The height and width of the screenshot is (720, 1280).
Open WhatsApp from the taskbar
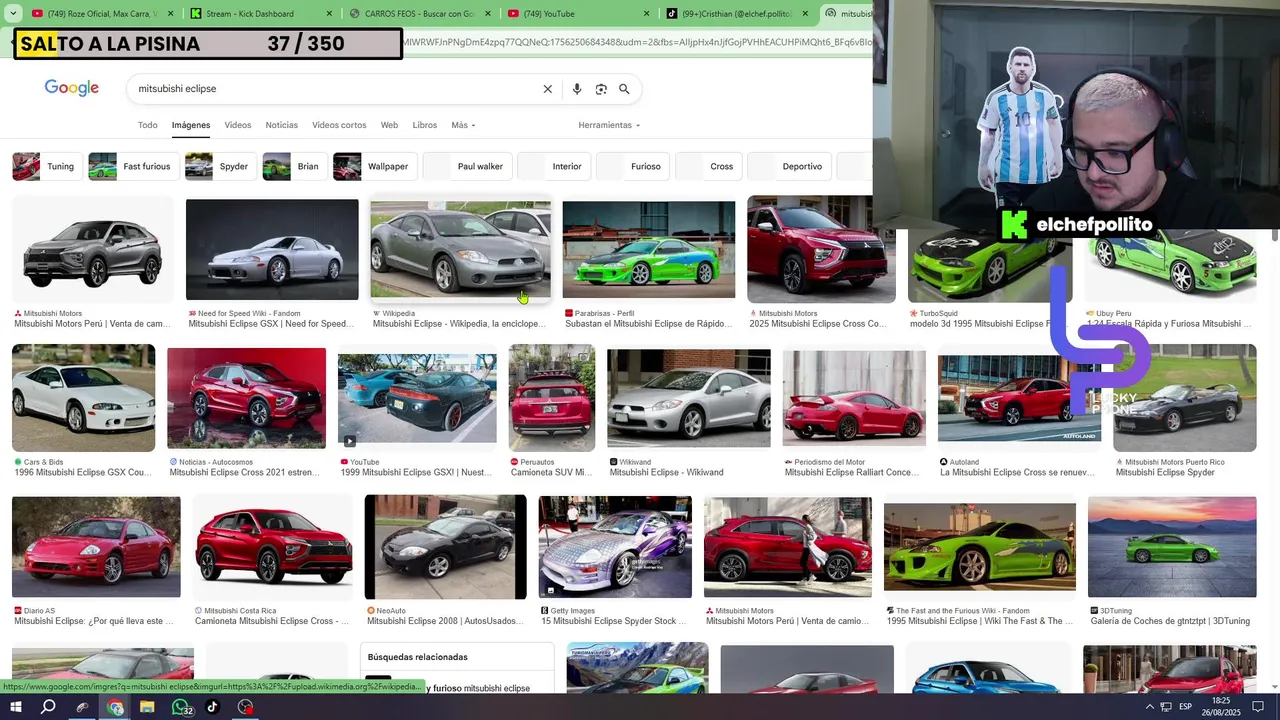pos(180,707)
